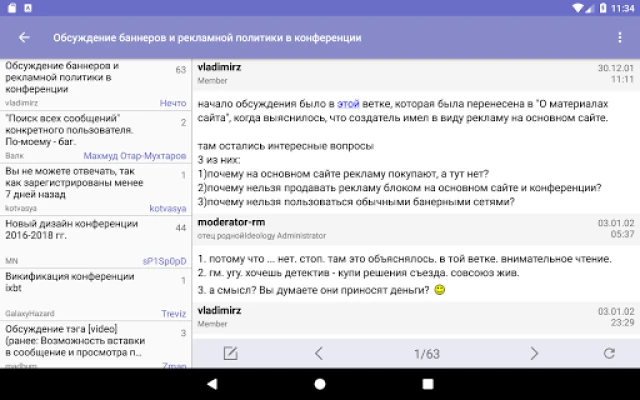Screen dimensions: 640x400
Task: Refresh the topic with the reload icon
Action: pos(609,353)
